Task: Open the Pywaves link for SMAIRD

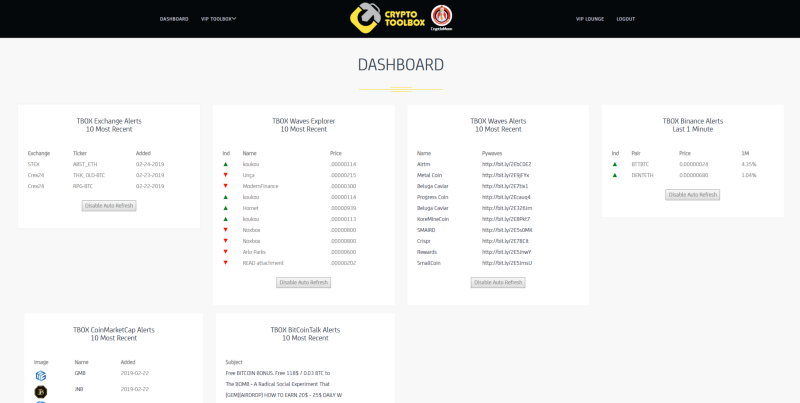Action: (507, 230)
